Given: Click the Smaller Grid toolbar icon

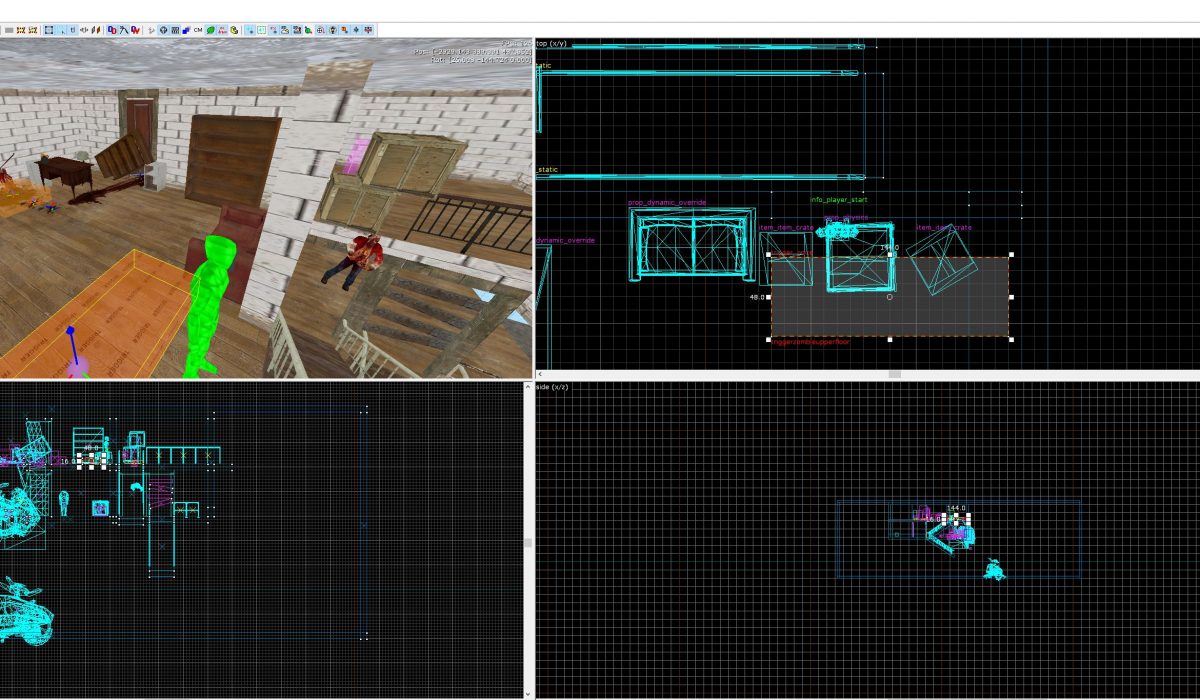Looking at the screenshot, I should click(21, 30).
